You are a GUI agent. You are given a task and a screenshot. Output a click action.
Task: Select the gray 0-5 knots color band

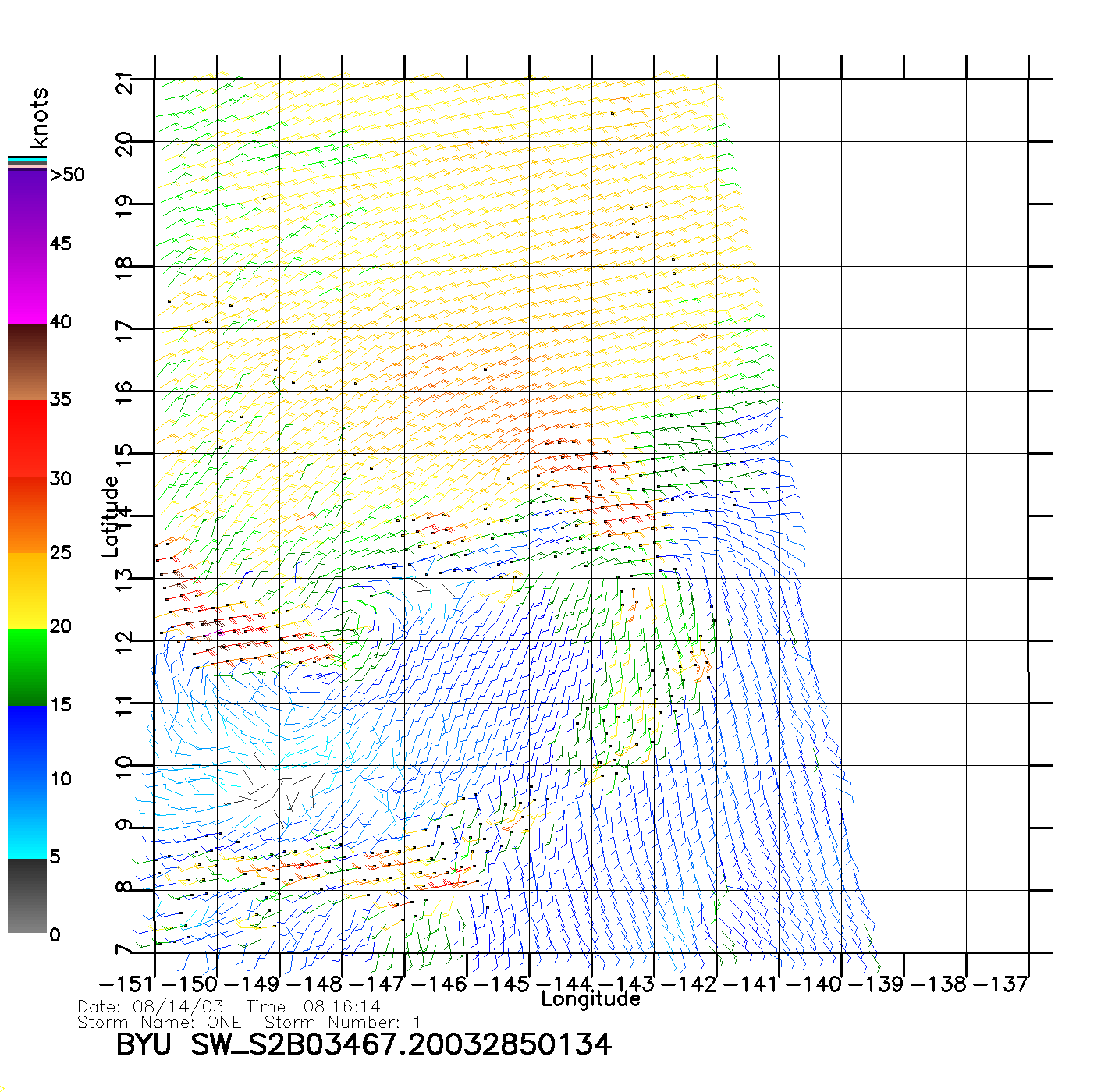pos(27,895)
